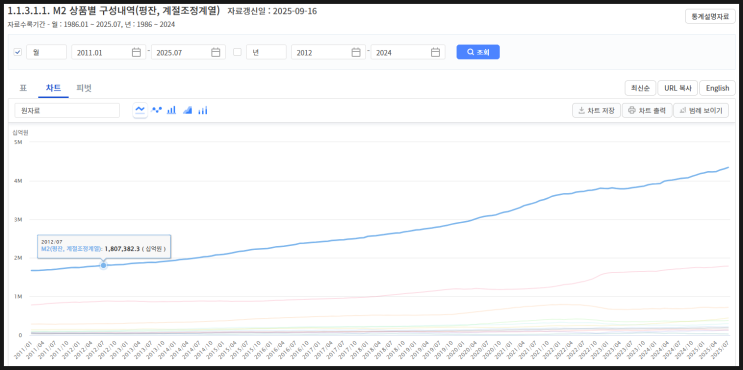Screen dimensions: 743x370
Task: Click the 2011.01 start month field
Action: coord(109,52)
